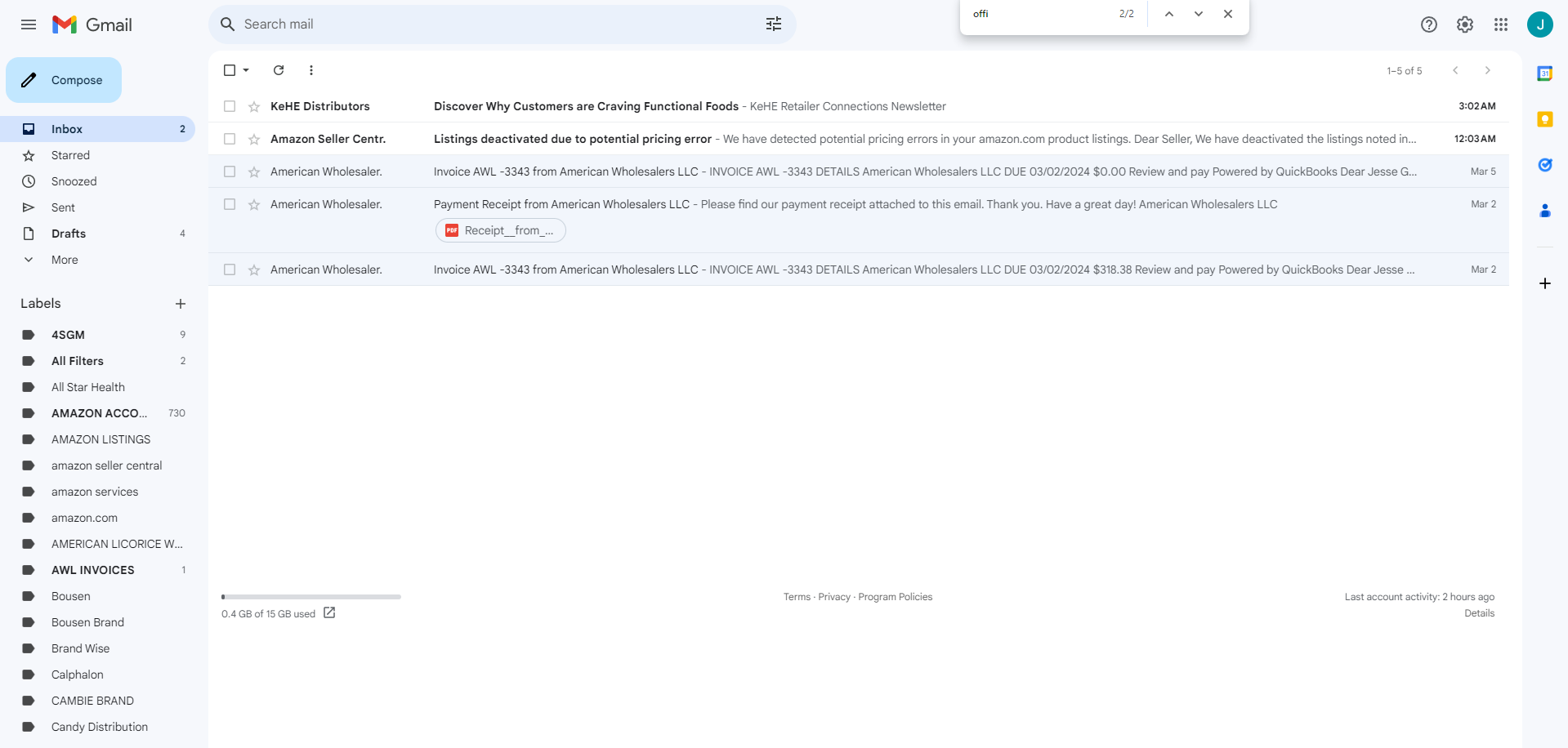Refresh the mail list
1568x748 pixels.
tap(279, 70)
